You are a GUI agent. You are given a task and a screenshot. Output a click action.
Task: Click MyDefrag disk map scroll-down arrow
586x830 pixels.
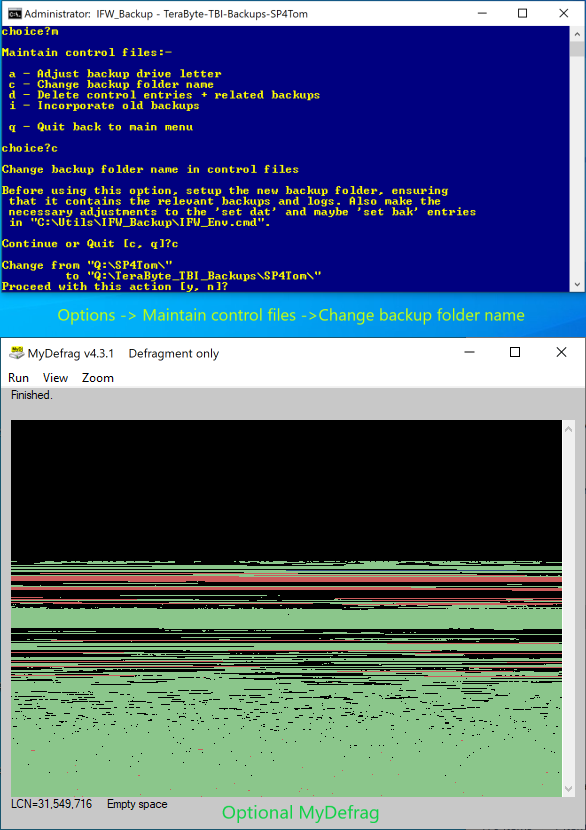pos(569,789)
